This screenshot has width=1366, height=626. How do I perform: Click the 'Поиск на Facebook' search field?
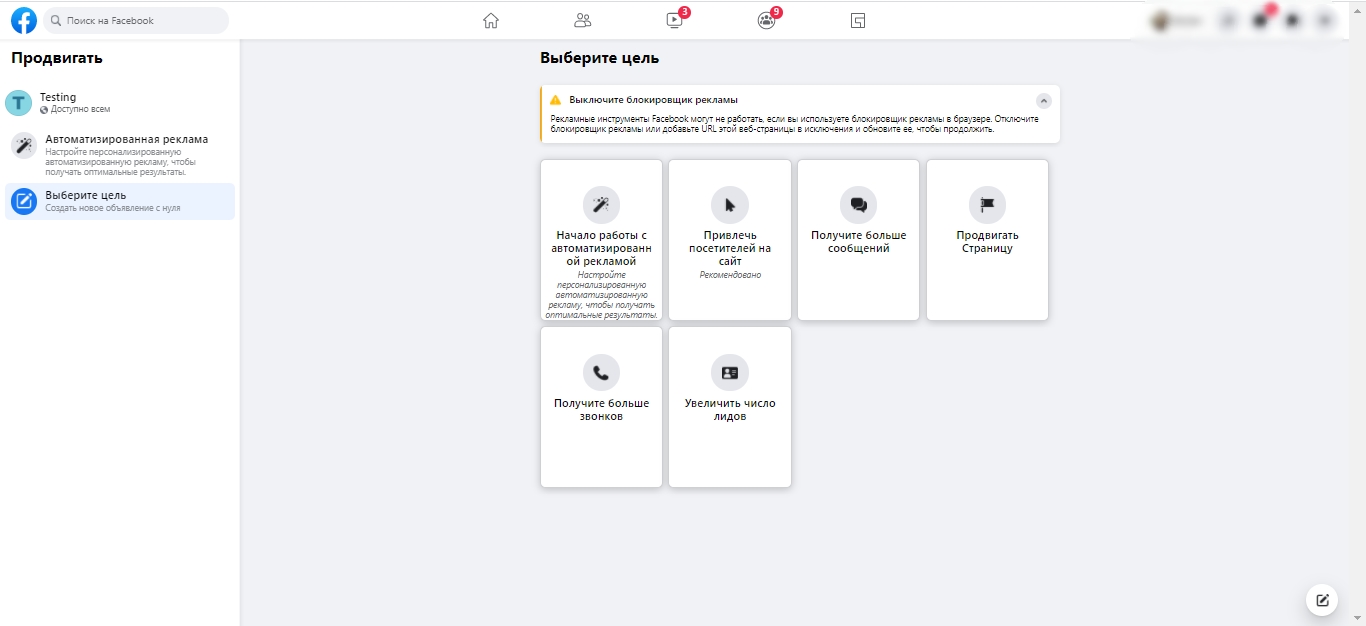pos(136,20)
